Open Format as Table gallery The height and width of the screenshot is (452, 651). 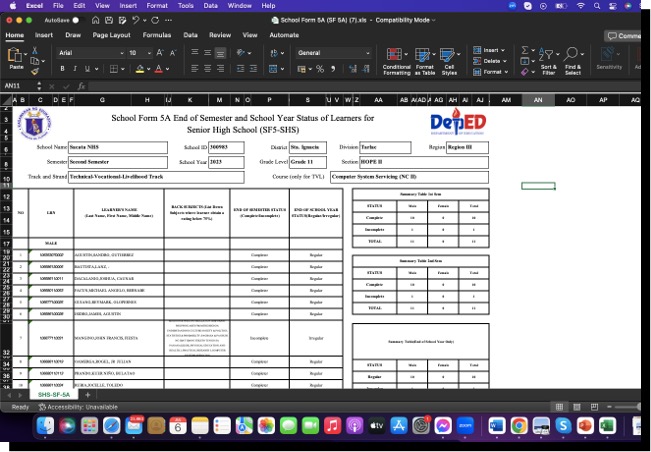coord(425,61)
